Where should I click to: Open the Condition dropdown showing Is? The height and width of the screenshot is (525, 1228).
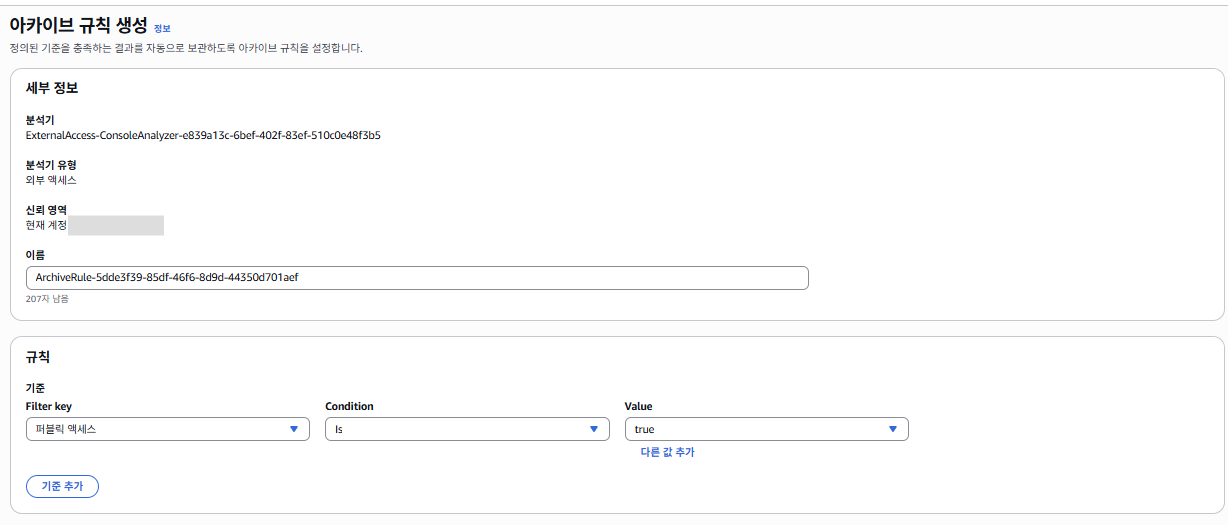(x=467, y=429)
